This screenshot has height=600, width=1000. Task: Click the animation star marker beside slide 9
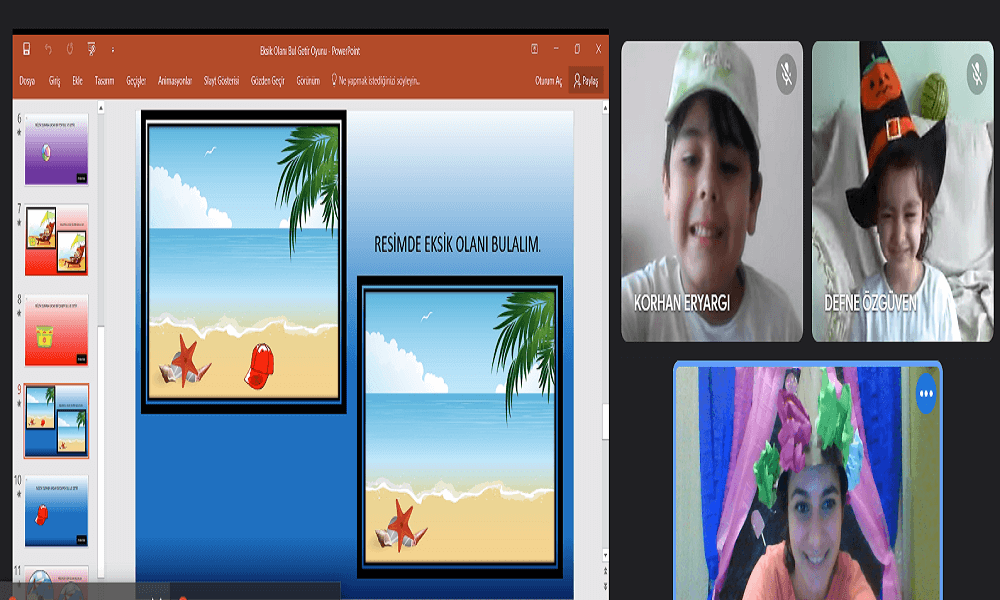pos(19,404)
